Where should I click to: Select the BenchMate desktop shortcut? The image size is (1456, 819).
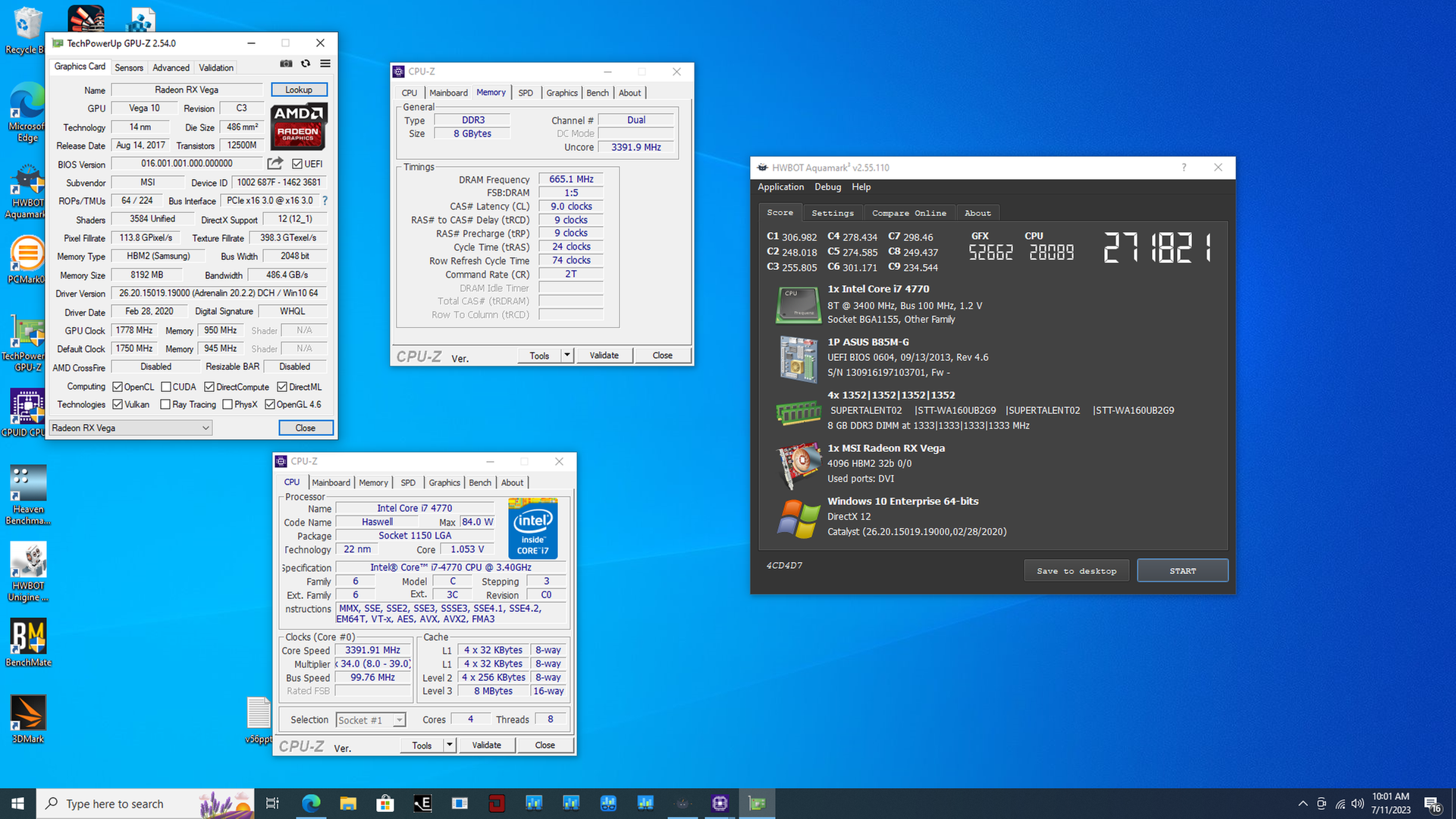tap(28, 642)
